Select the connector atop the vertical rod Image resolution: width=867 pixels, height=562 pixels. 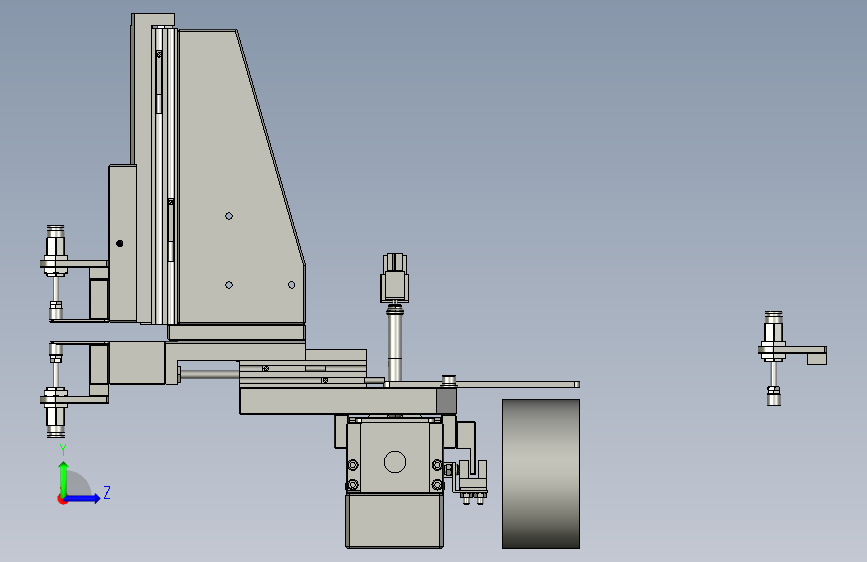(394, 278)
